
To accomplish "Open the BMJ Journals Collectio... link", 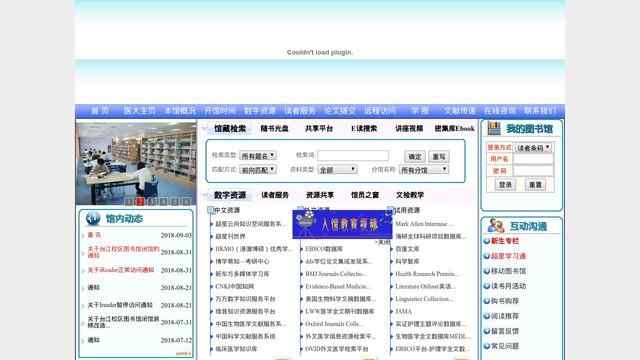I will [x=336, y=274].
